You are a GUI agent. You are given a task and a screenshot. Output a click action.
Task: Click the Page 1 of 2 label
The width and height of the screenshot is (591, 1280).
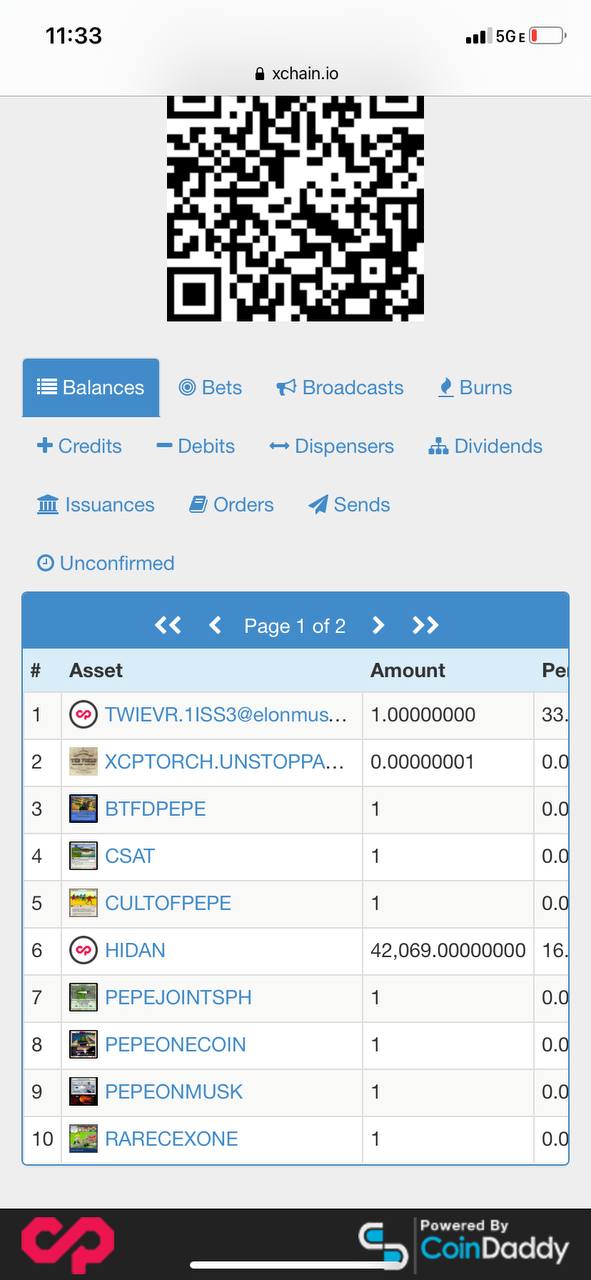295,626
